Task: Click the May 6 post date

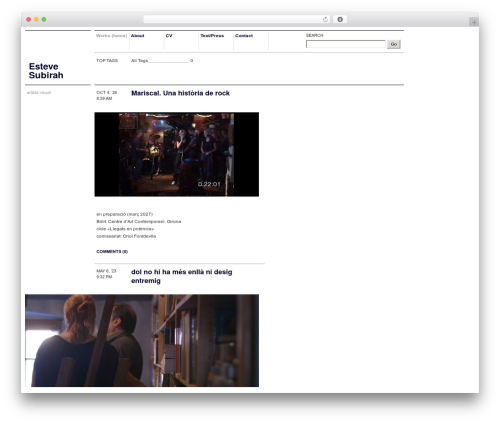Action: click(106, 274)
